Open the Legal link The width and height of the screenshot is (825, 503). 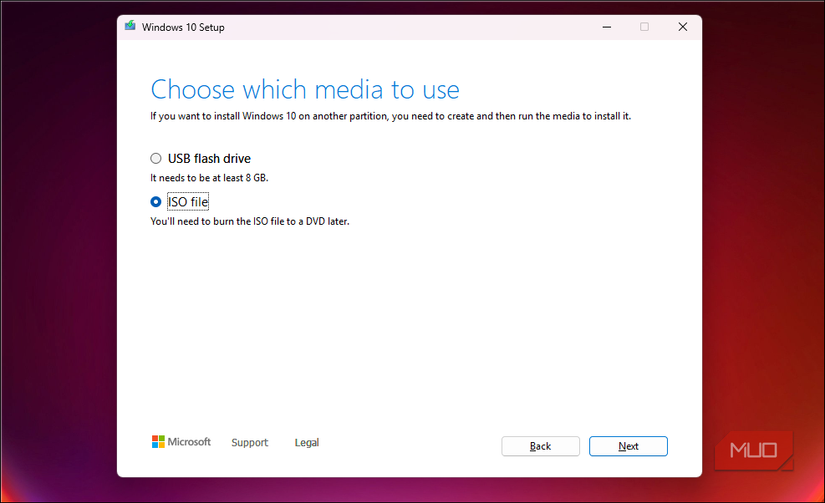[x=307, y=442]
